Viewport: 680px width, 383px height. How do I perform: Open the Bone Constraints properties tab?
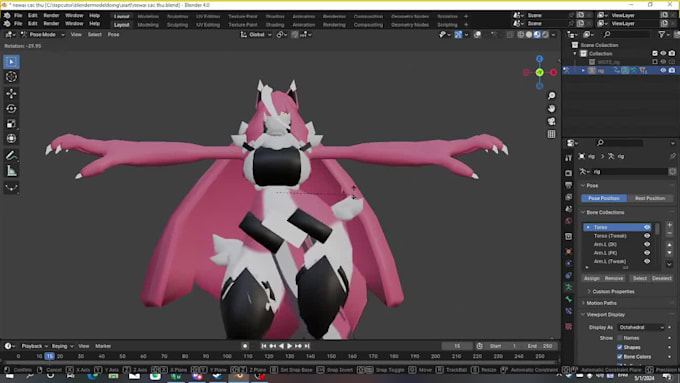click(569, 311)
